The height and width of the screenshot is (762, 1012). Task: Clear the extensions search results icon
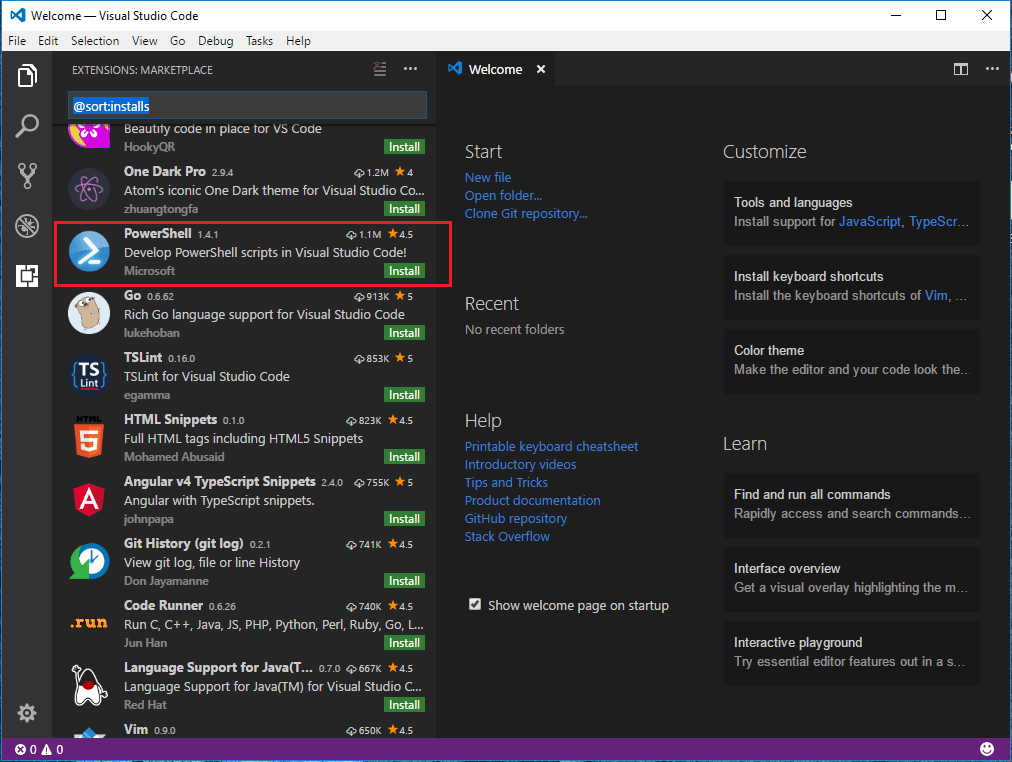pyautogui.click(x=379, y=69)
